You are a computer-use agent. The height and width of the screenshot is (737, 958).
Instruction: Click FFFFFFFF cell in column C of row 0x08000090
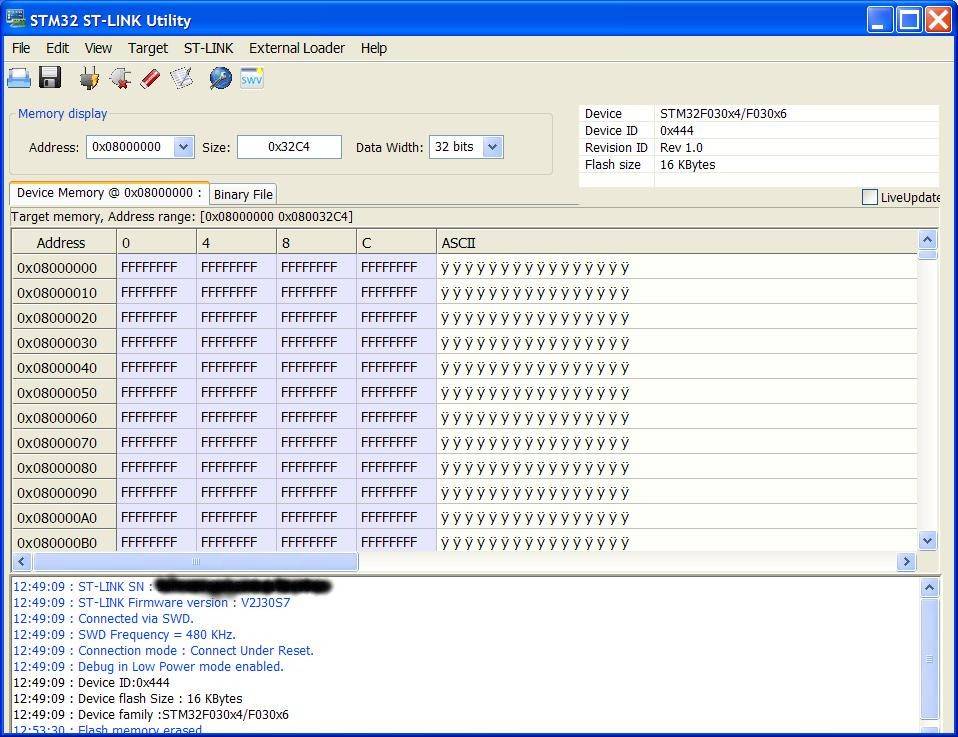click(396, 493)
